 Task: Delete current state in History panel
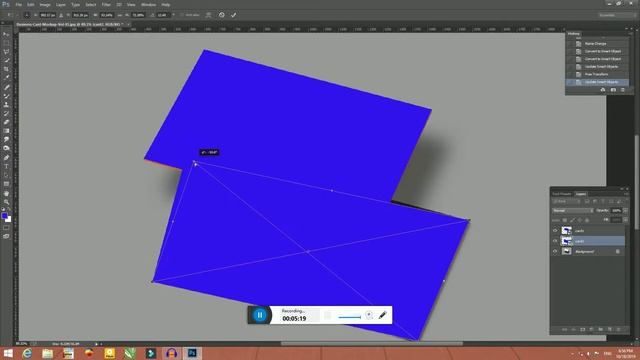coord(622,90)
